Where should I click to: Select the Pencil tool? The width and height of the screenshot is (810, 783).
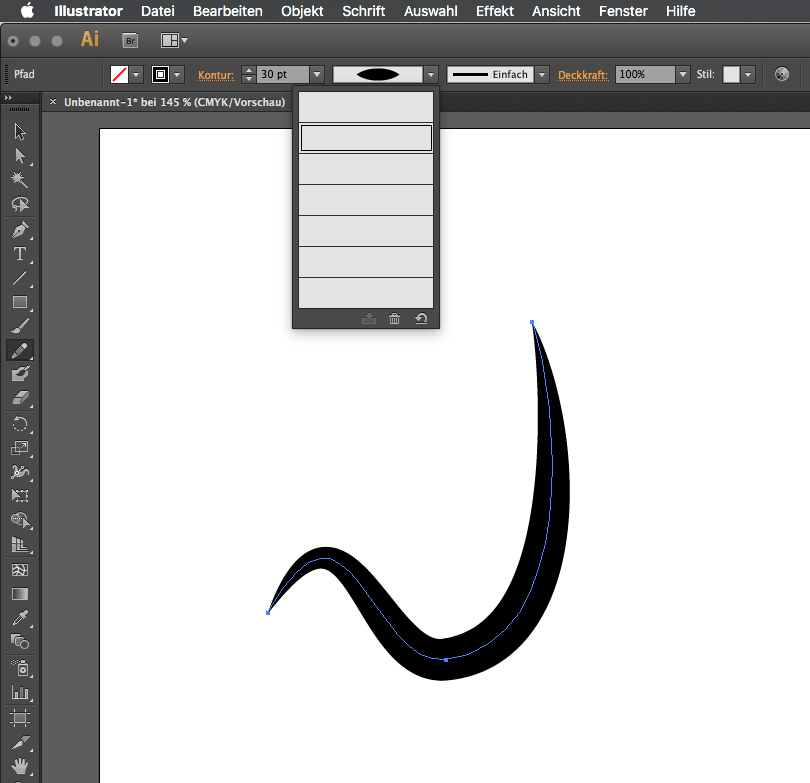coord(20,350)
